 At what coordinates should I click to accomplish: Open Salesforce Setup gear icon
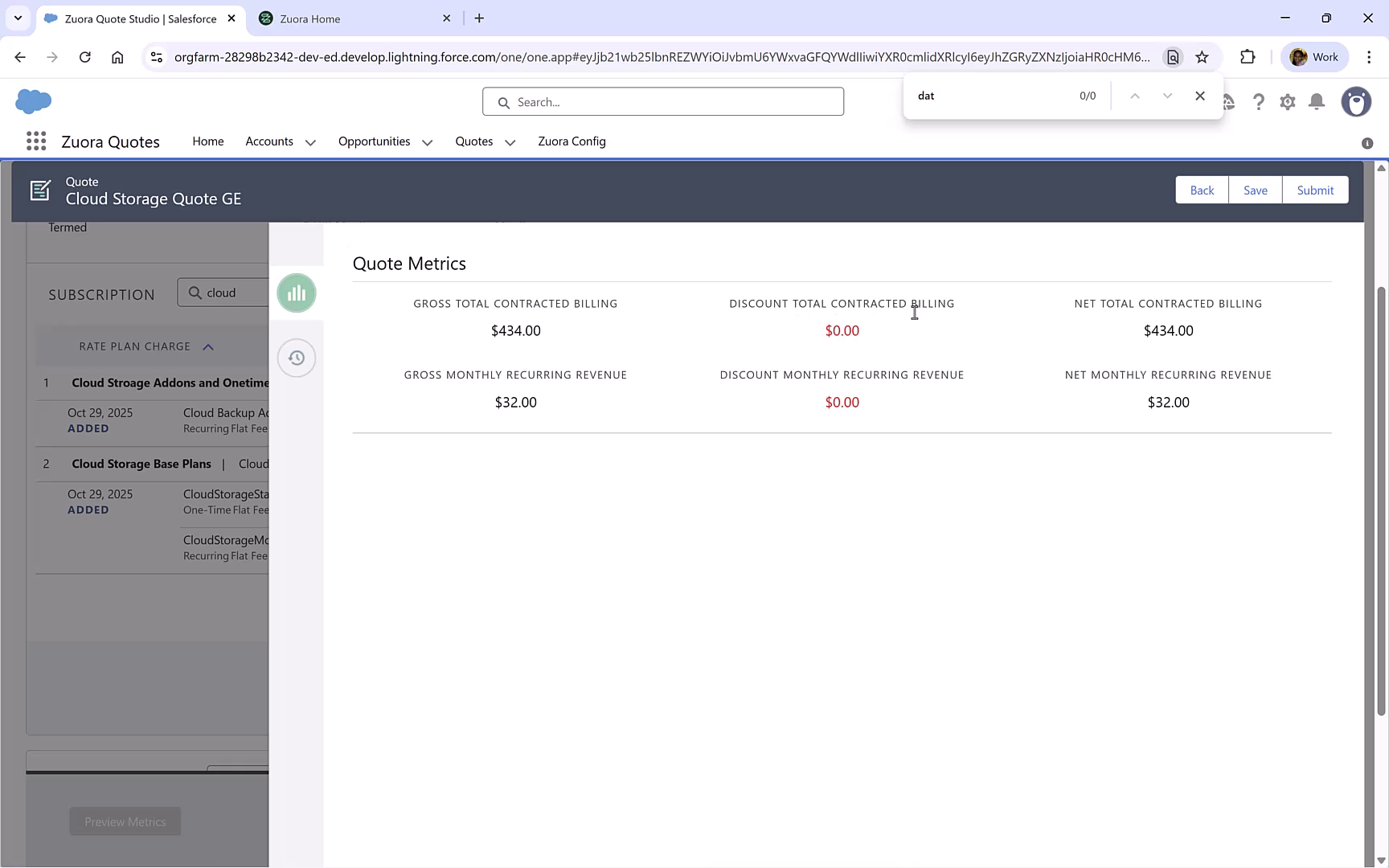point(1287,102)
